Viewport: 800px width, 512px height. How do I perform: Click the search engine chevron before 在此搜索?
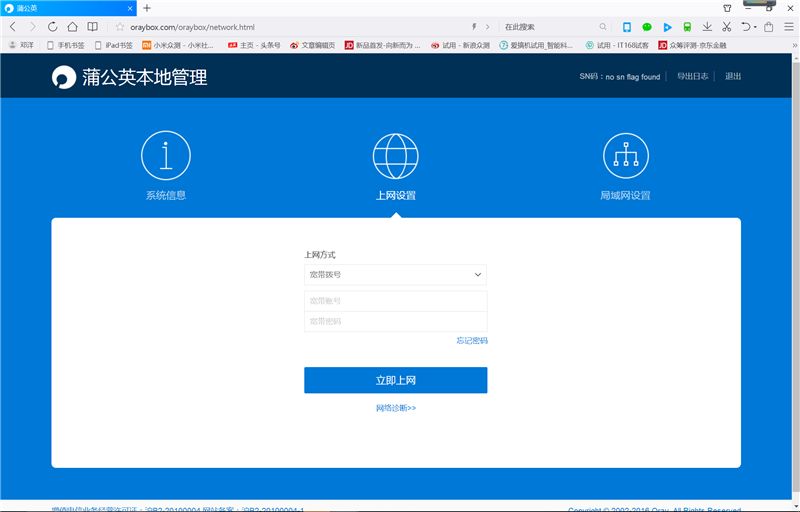pyautogui.click(x=487, y=27)
